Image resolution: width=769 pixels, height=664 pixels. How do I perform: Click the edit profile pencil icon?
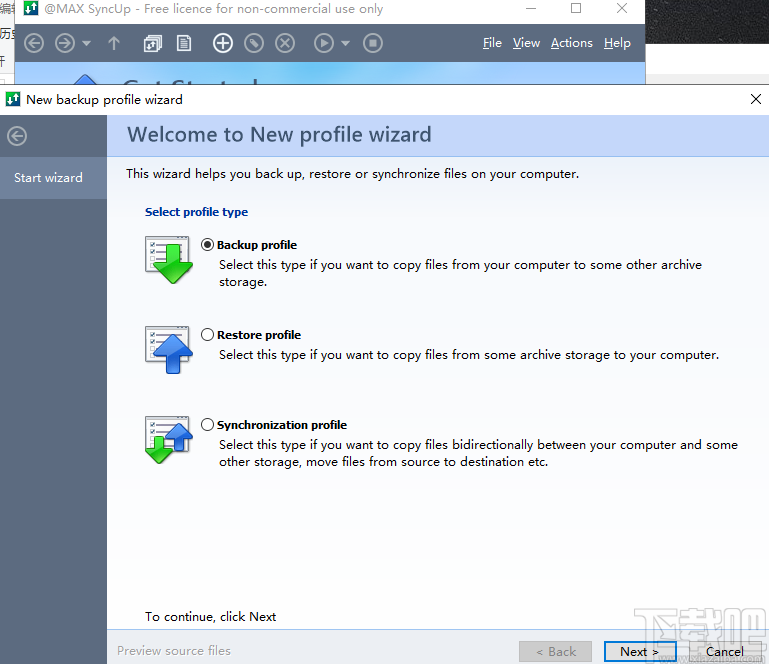pos(254,43)
